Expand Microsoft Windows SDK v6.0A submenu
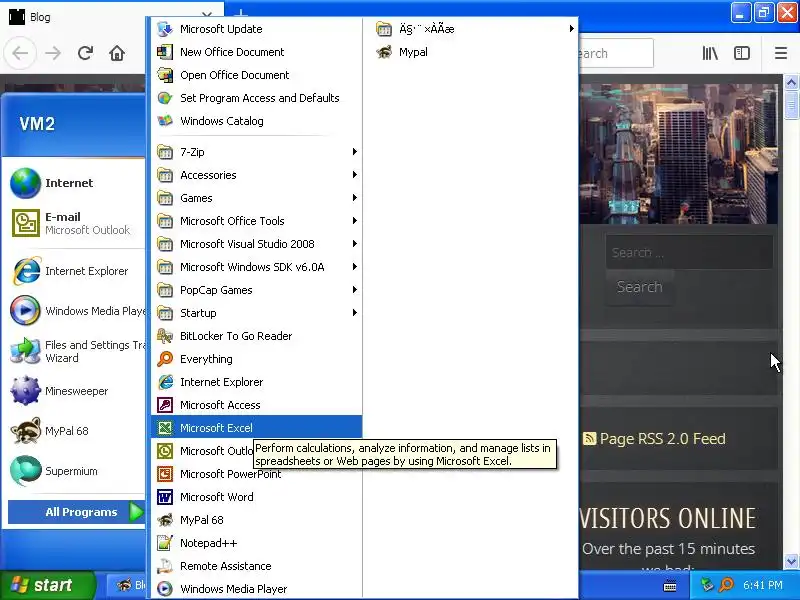 [256, 266]
